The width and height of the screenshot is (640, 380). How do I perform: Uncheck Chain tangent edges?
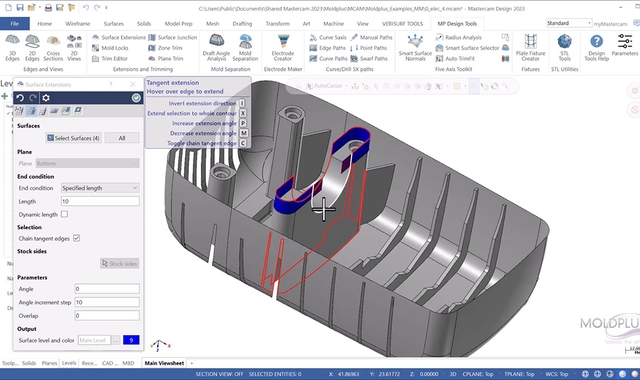coord(76,238)
